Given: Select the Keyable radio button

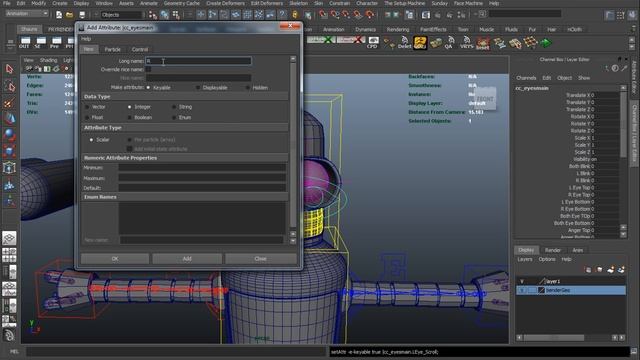Looking at the screenshot, I should tap(148, 87).
